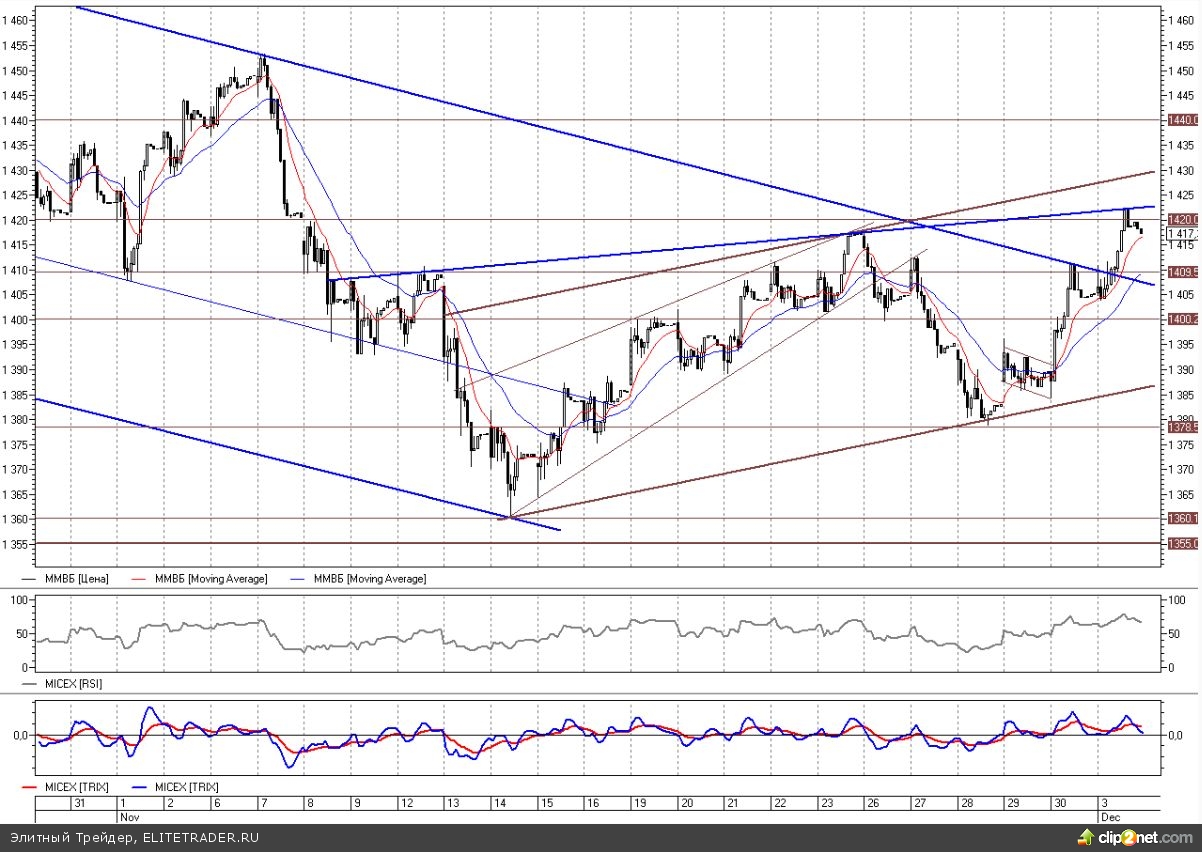The image size is (1202, 852).
Task: Select the blue ММВБ Moving Average legend entry
Action: pos(366,579)
